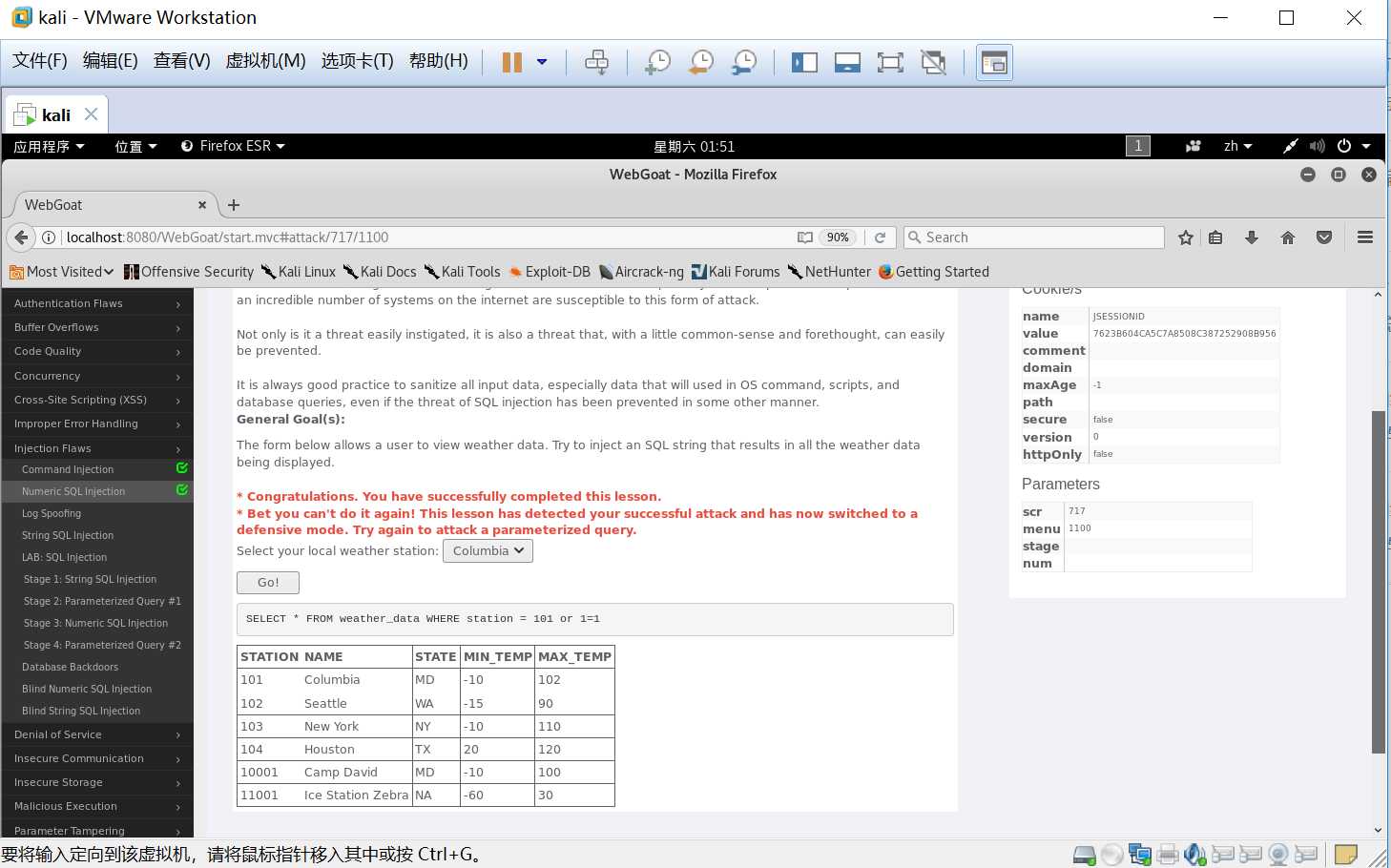Image resolution: width=1391 pixels, height=868 pixels.
Task: Open the power options dropdown arrow
Action: click(542, 63)
